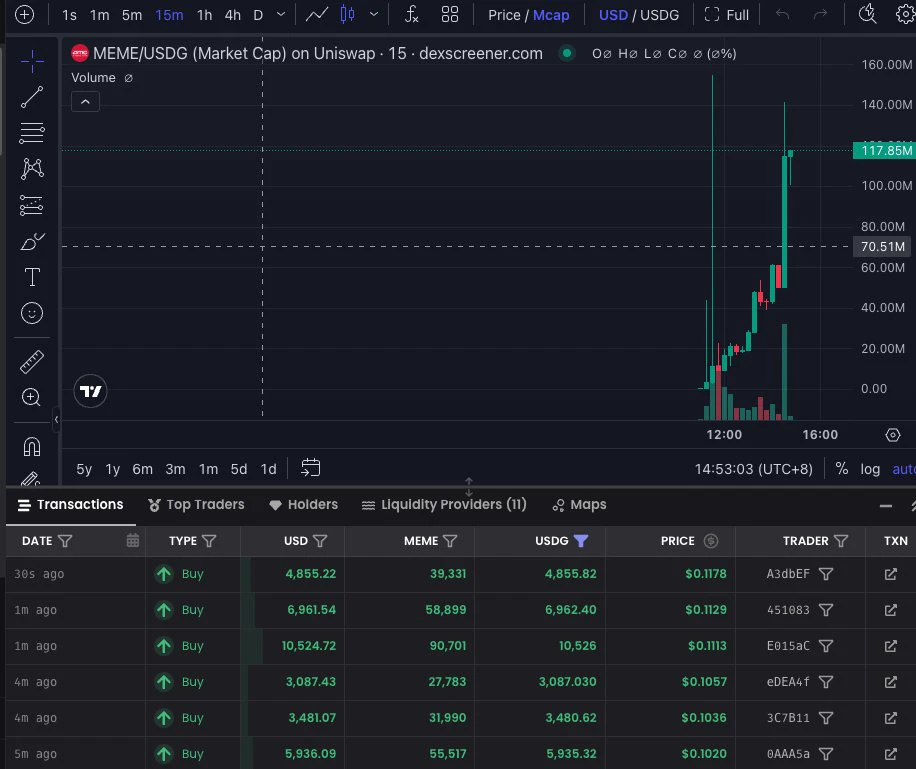Open transaction link for trader E015aC
Viewport: 916px width, 769px height.
tap(890, 646)
